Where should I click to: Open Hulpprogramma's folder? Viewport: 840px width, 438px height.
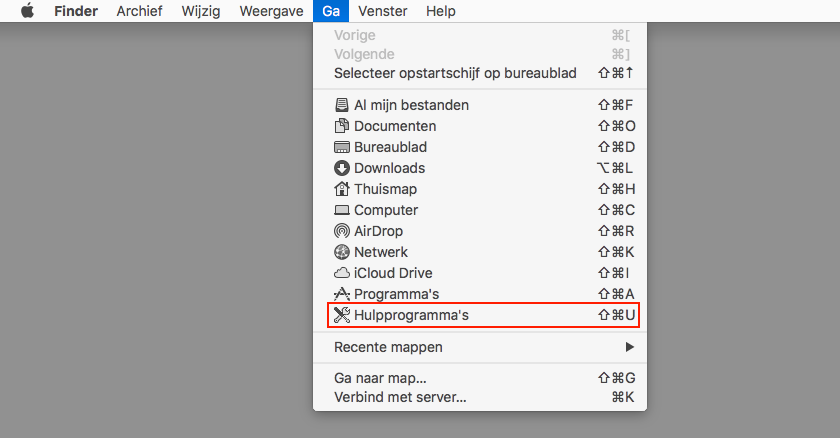pyautogui.click(x=480, y=315)
